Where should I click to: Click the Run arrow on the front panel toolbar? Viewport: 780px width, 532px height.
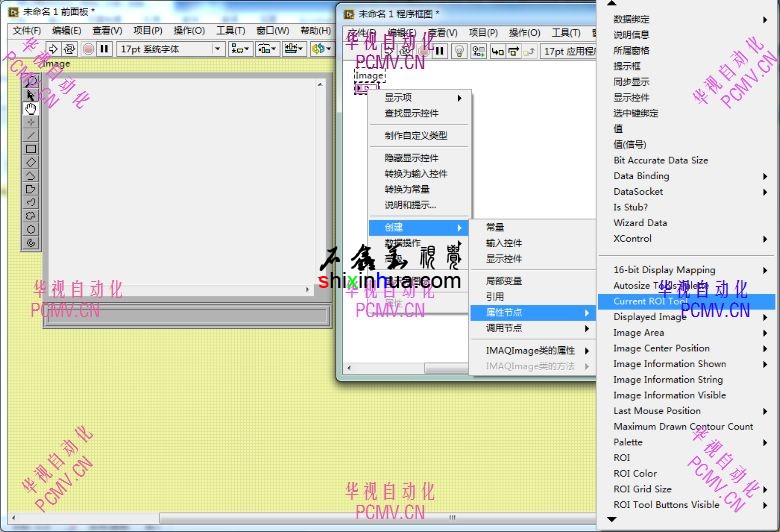click(53, 48)
